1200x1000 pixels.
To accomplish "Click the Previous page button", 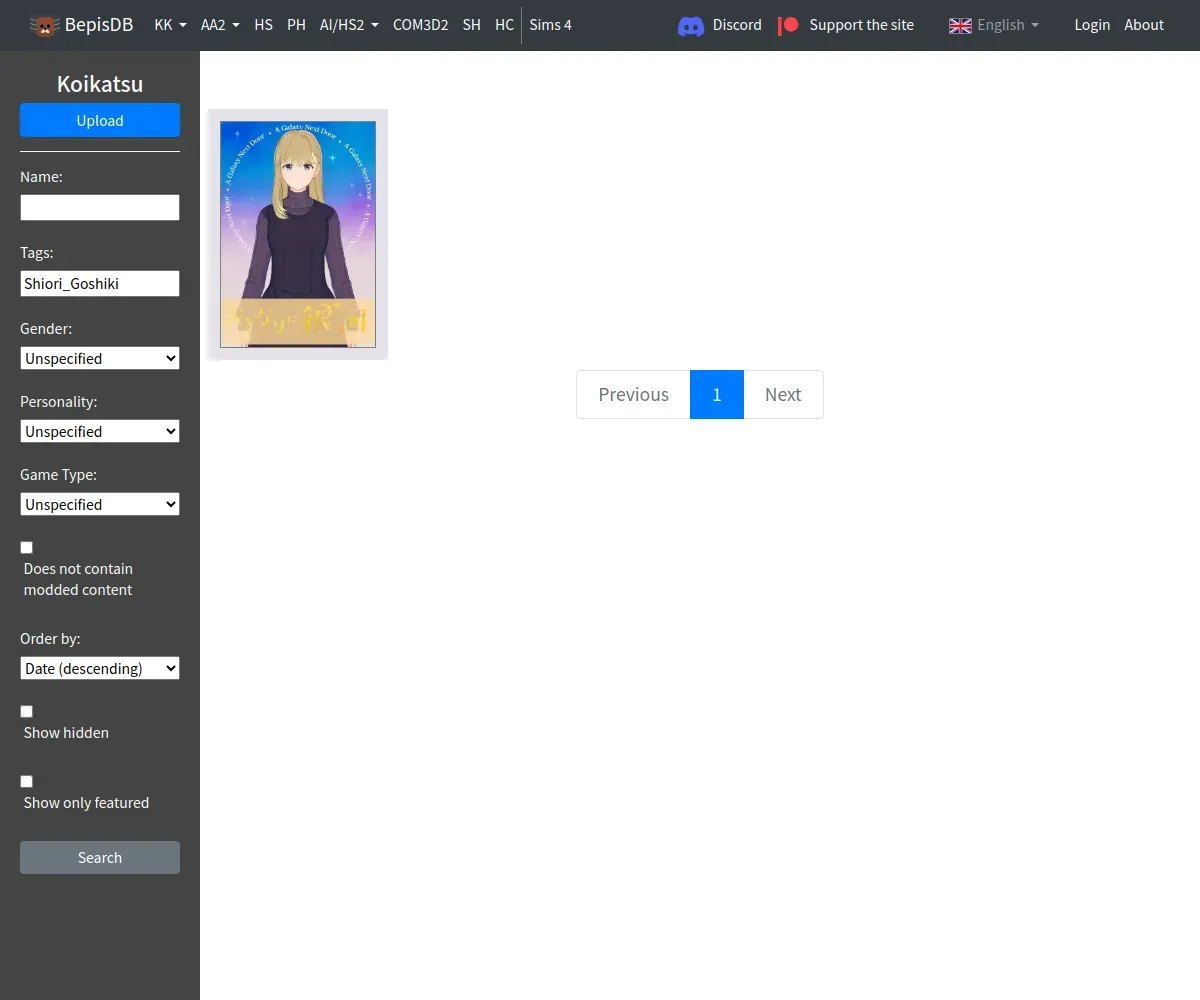I will (x=633, y=394).
